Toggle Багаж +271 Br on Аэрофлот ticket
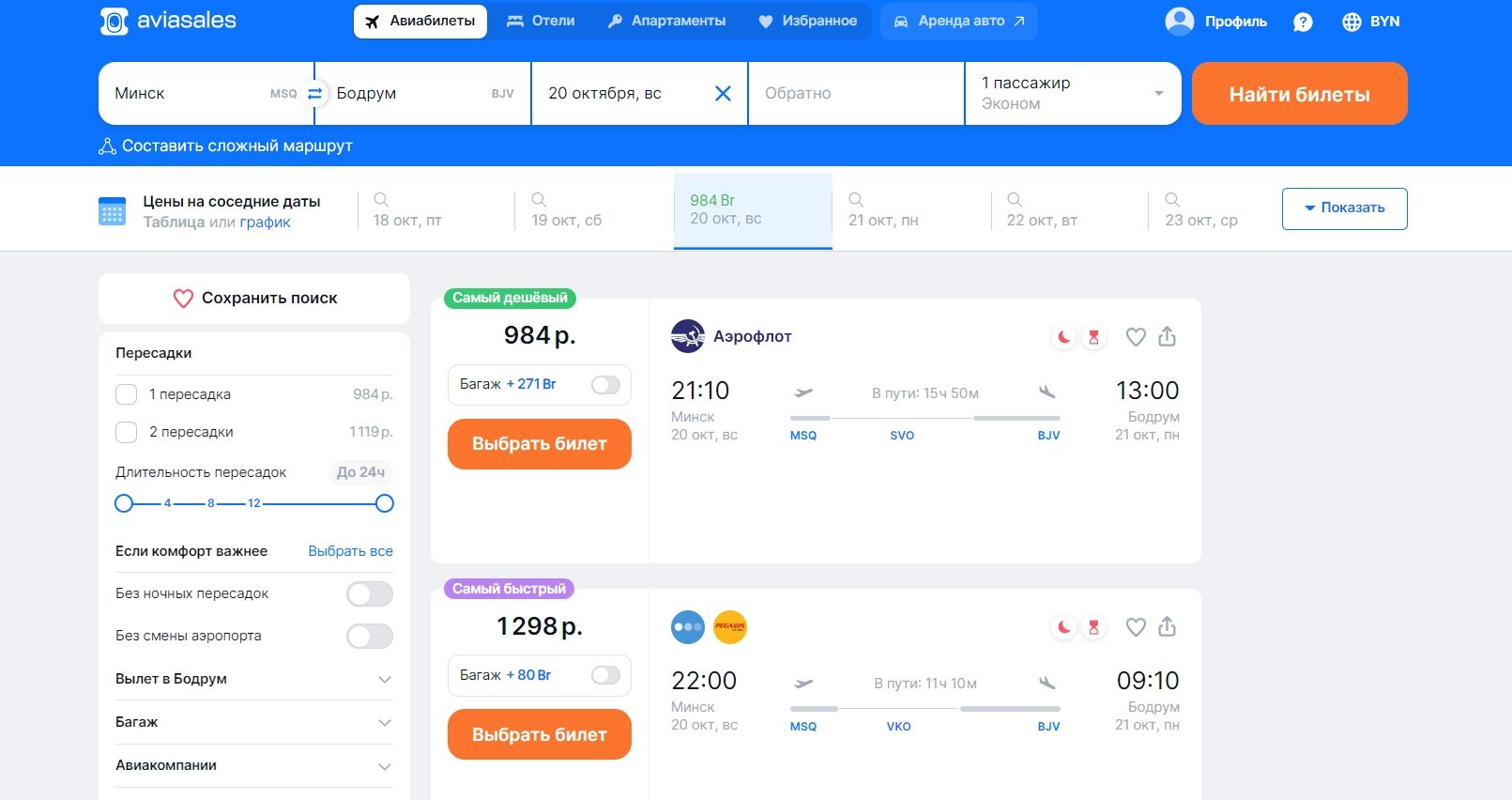 point(605,385)
